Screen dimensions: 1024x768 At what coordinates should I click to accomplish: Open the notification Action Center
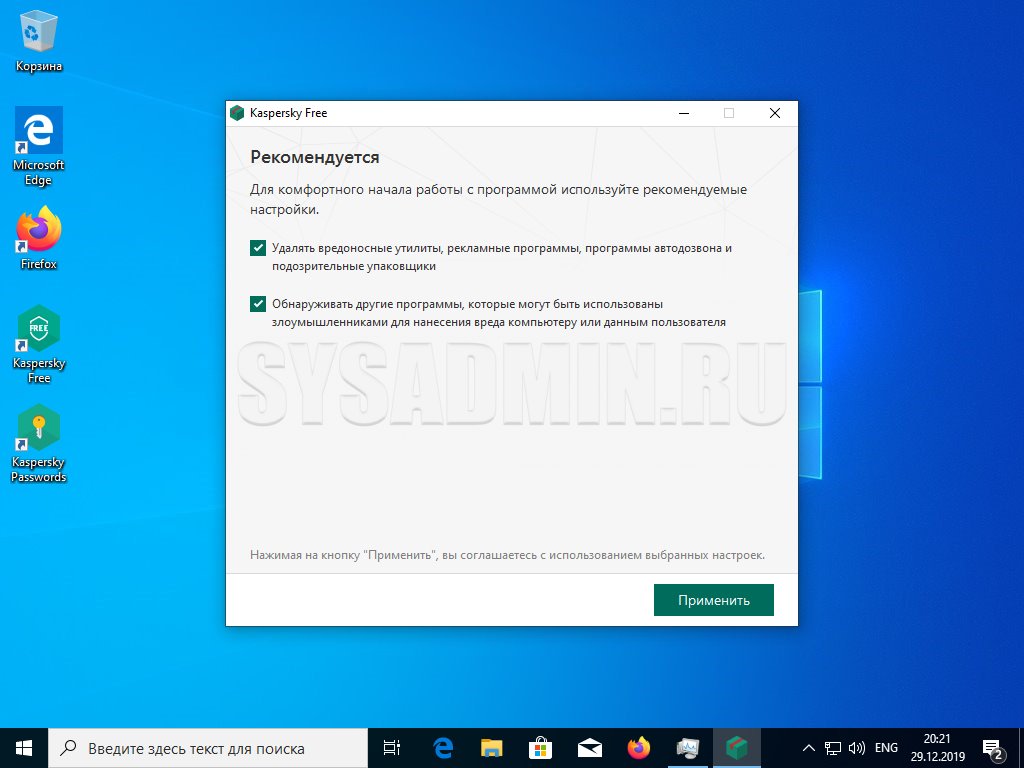pos(993,747)
